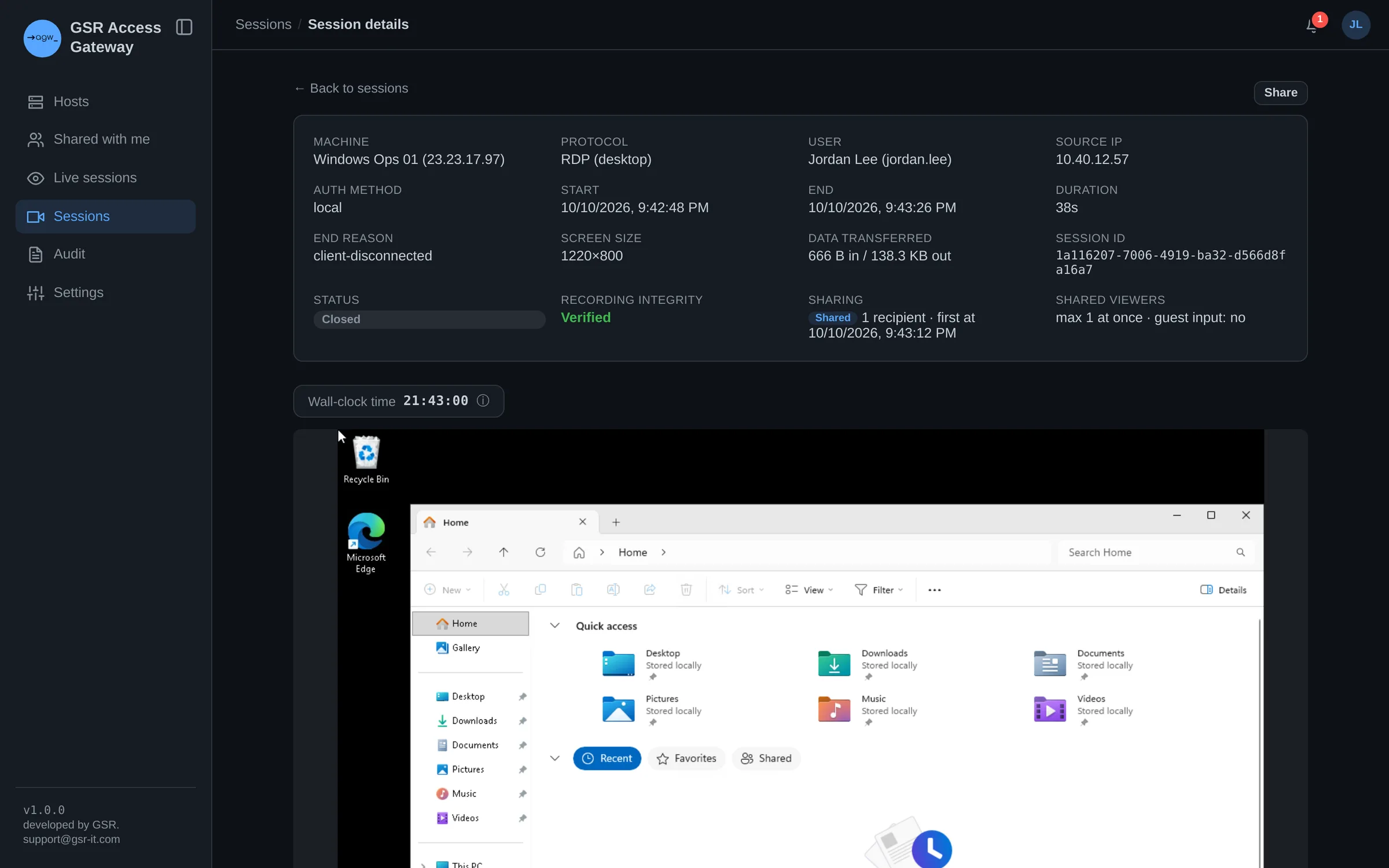This screenshot has width=1389, height=868.
Task: Click the Cut scissors icon in Explorer toolbar
Action: [x=504, y=590]
